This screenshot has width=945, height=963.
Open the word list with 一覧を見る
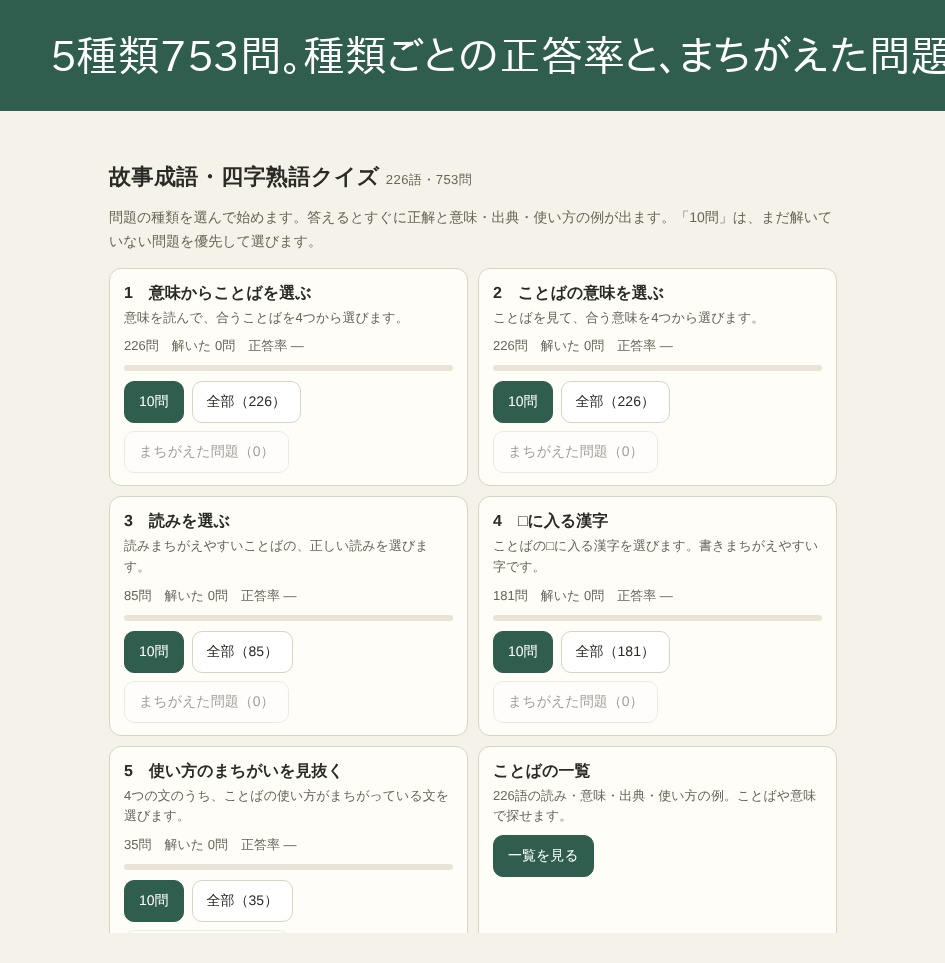(543, 856)
